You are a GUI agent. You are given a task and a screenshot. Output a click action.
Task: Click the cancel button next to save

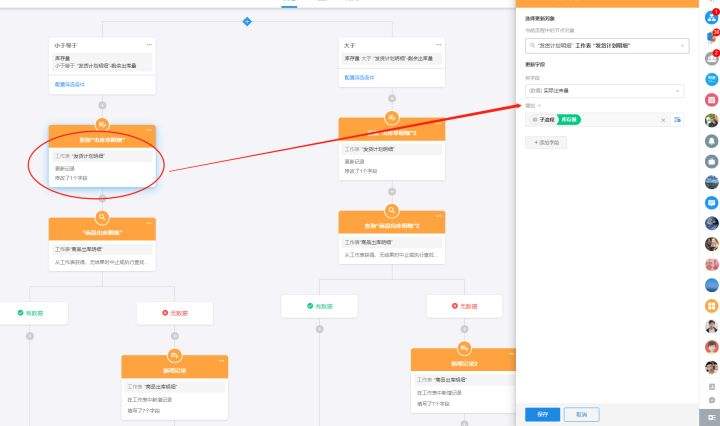click(x=581, y=414)
